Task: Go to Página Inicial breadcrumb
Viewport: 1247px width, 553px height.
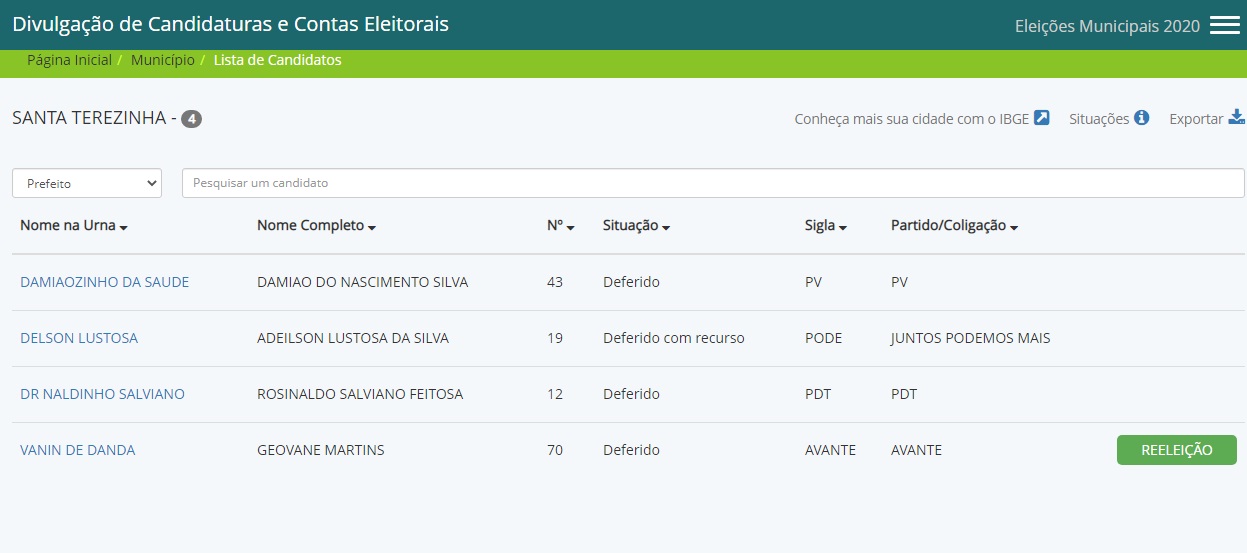Action: click(69, 60)
